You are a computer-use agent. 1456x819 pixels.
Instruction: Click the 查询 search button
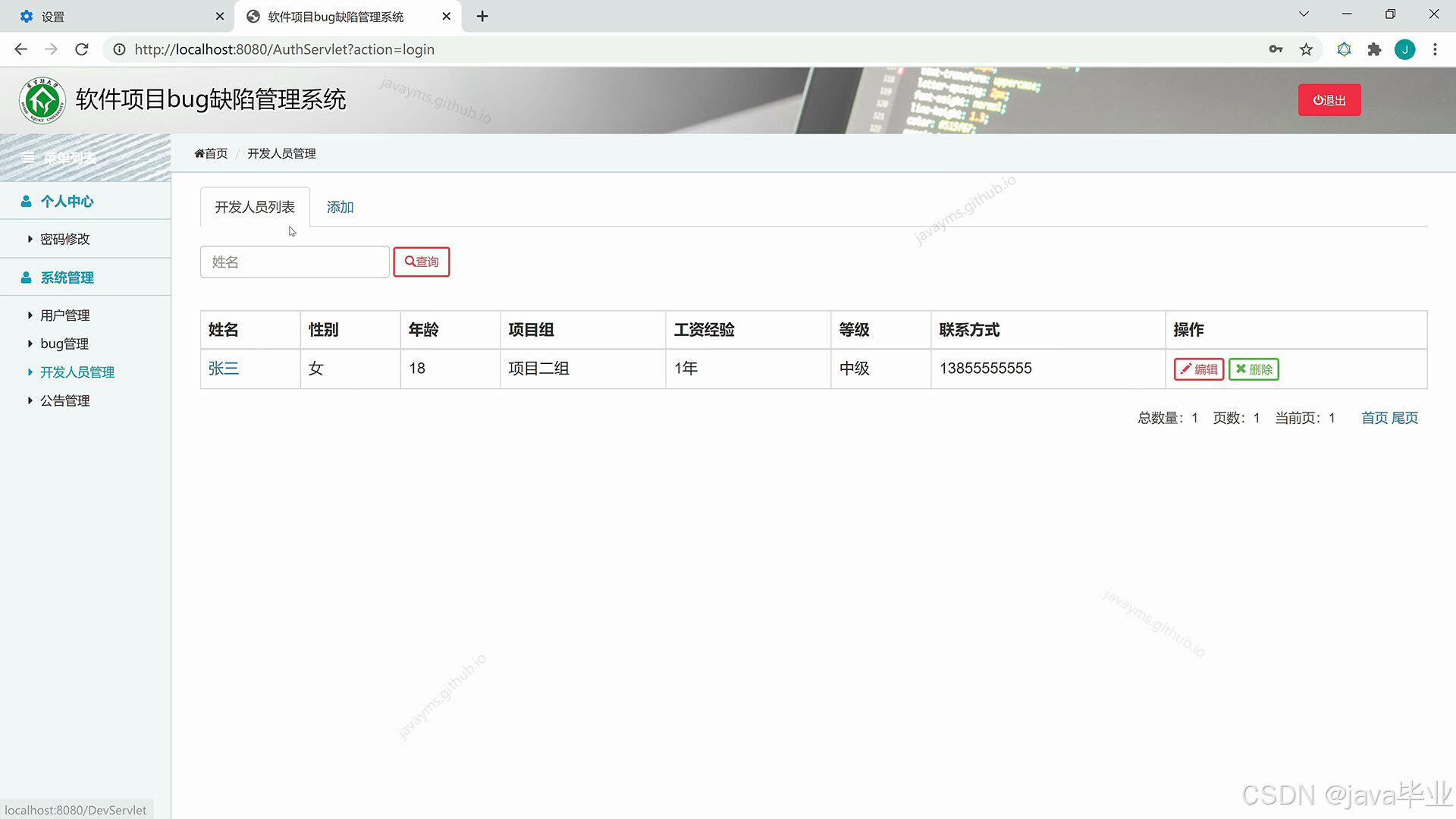click(422, 262)
